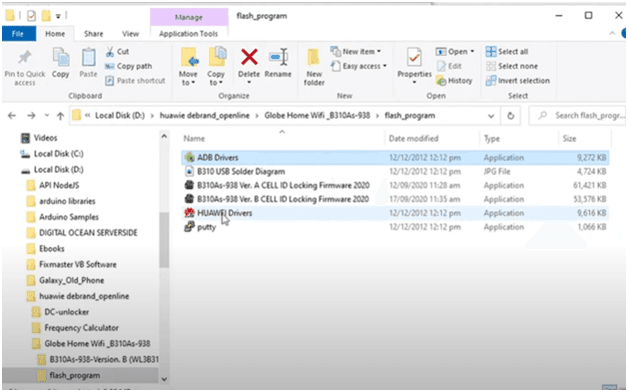Screen dimensions: 628x392
Task: Open the File tab
Action: click(x=18, y=34)
